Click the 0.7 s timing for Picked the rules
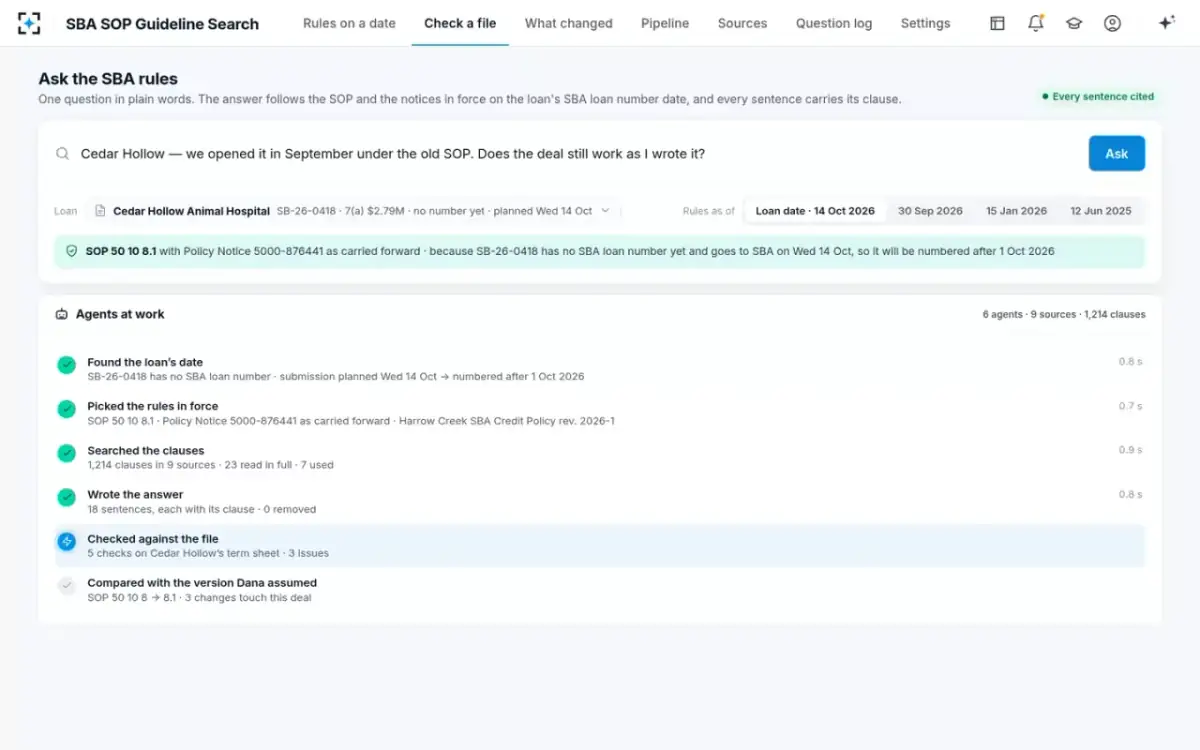Viewport: 1200px width, 750px height. (x=1130, y=406)
